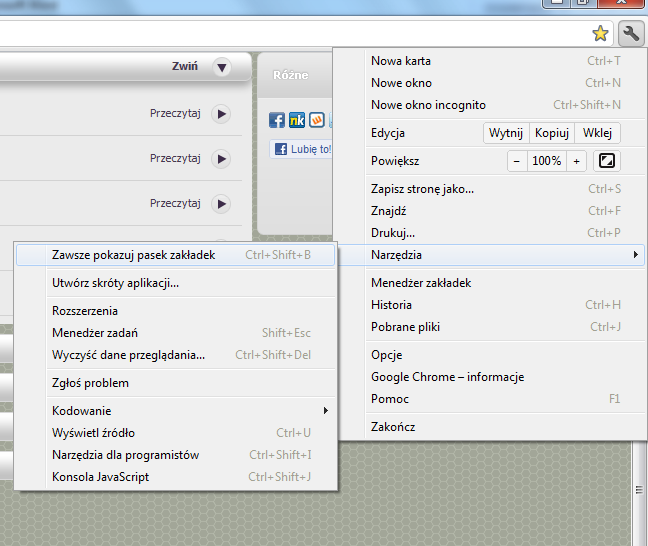Click the Kopiuj button
The height and width of the screenshot is (546, 648).
552,133
